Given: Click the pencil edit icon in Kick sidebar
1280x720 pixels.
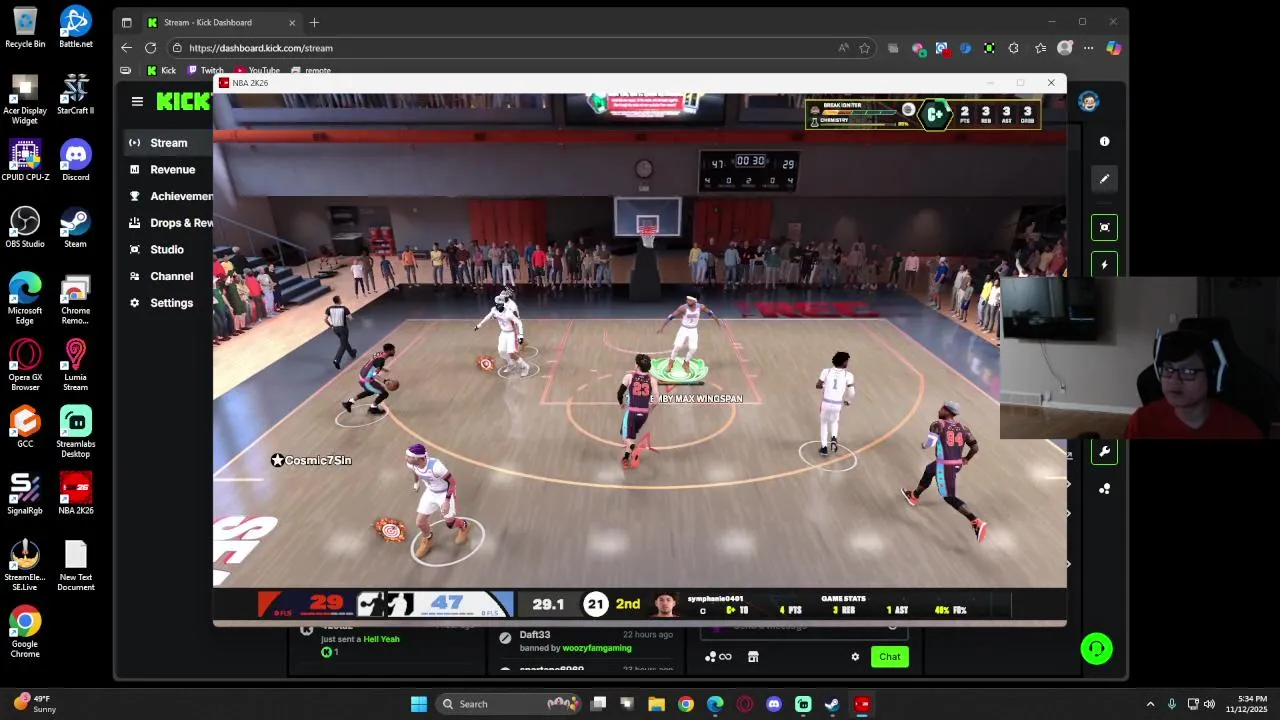Looking at the screenshot, I should (1104, 179).
